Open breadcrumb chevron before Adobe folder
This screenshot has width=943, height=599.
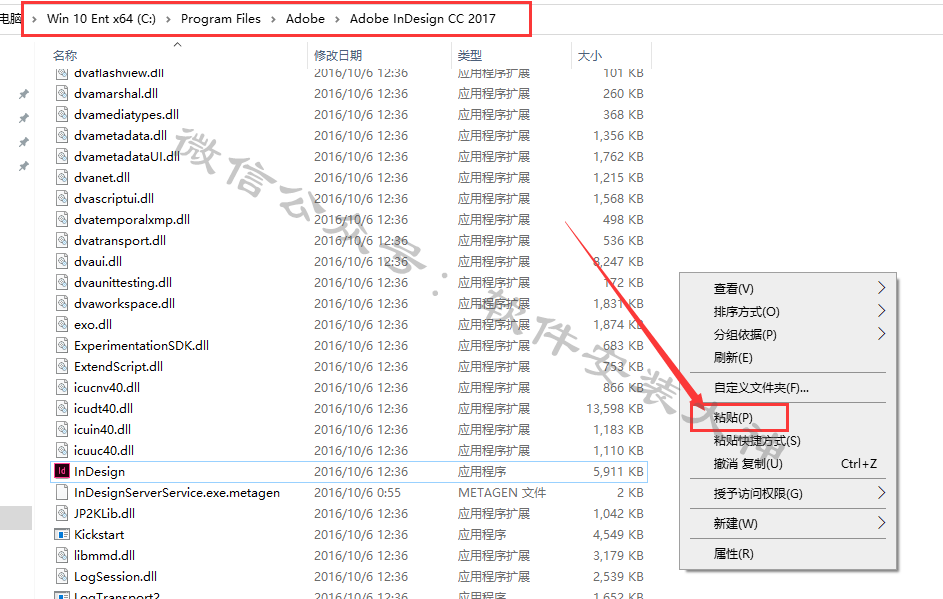click(273, 19)
